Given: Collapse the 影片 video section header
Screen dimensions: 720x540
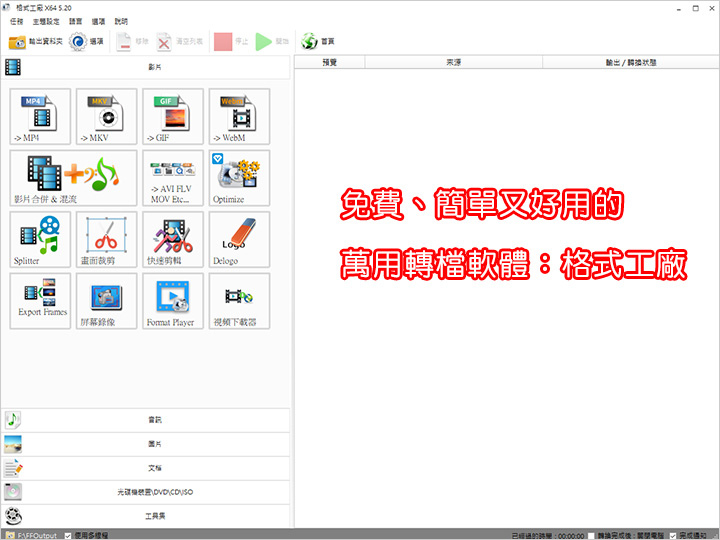Looking at the screenshot, I should click(146, 68).
